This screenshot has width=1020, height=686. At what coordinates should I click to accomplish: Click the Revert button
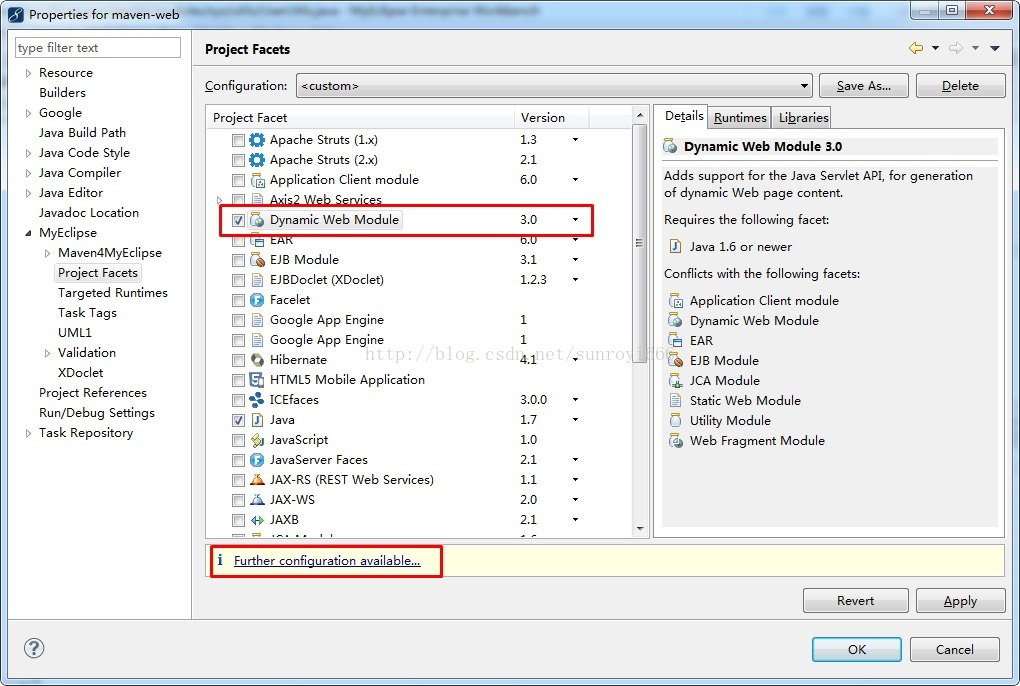pyautogui.click(x=855, y=601)
